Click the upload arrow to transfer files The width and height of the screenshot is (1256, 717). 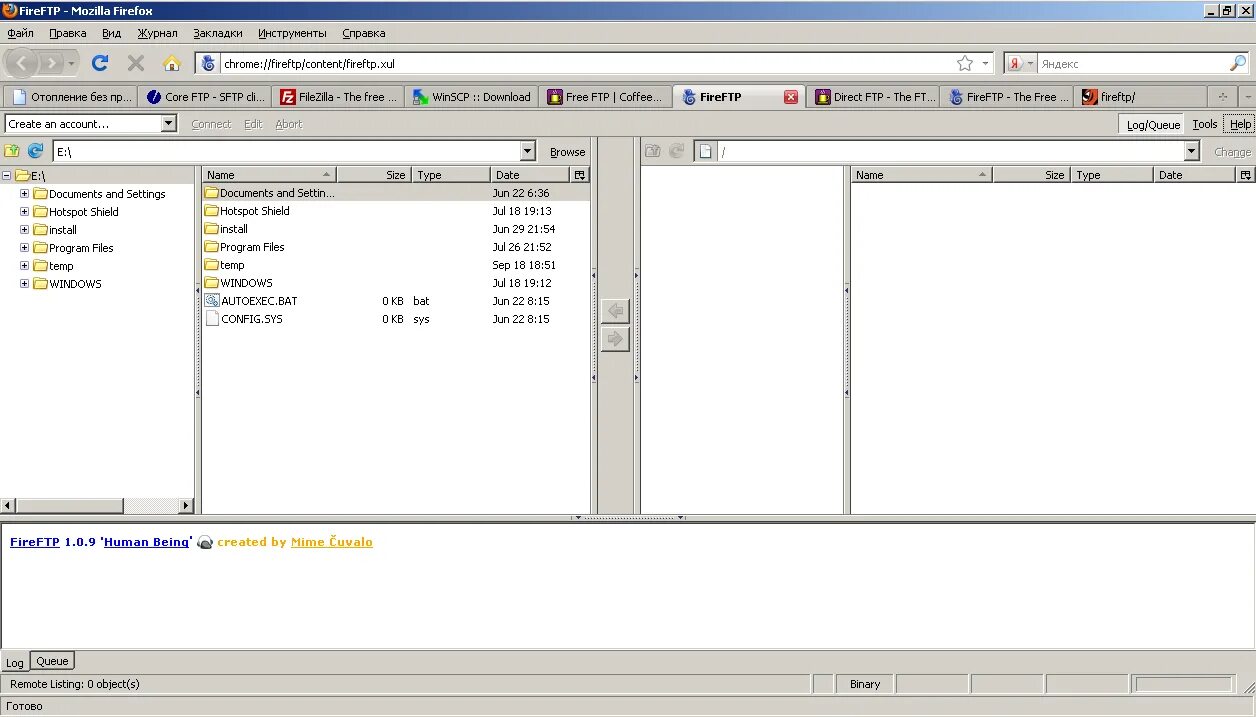pos(615,340)
